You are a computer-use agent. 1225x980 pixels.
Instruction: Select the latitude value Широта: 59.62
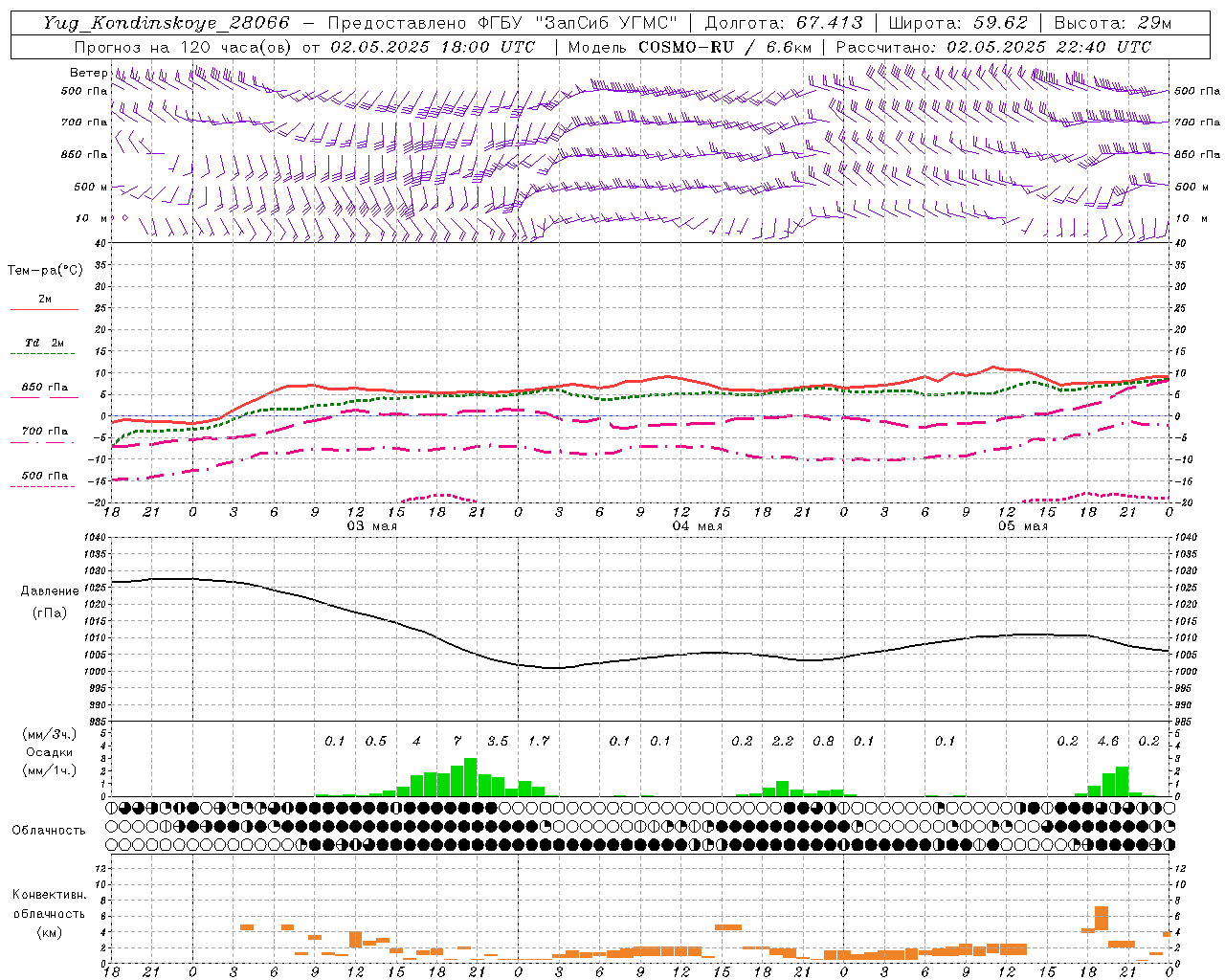(x=958, y=23)
